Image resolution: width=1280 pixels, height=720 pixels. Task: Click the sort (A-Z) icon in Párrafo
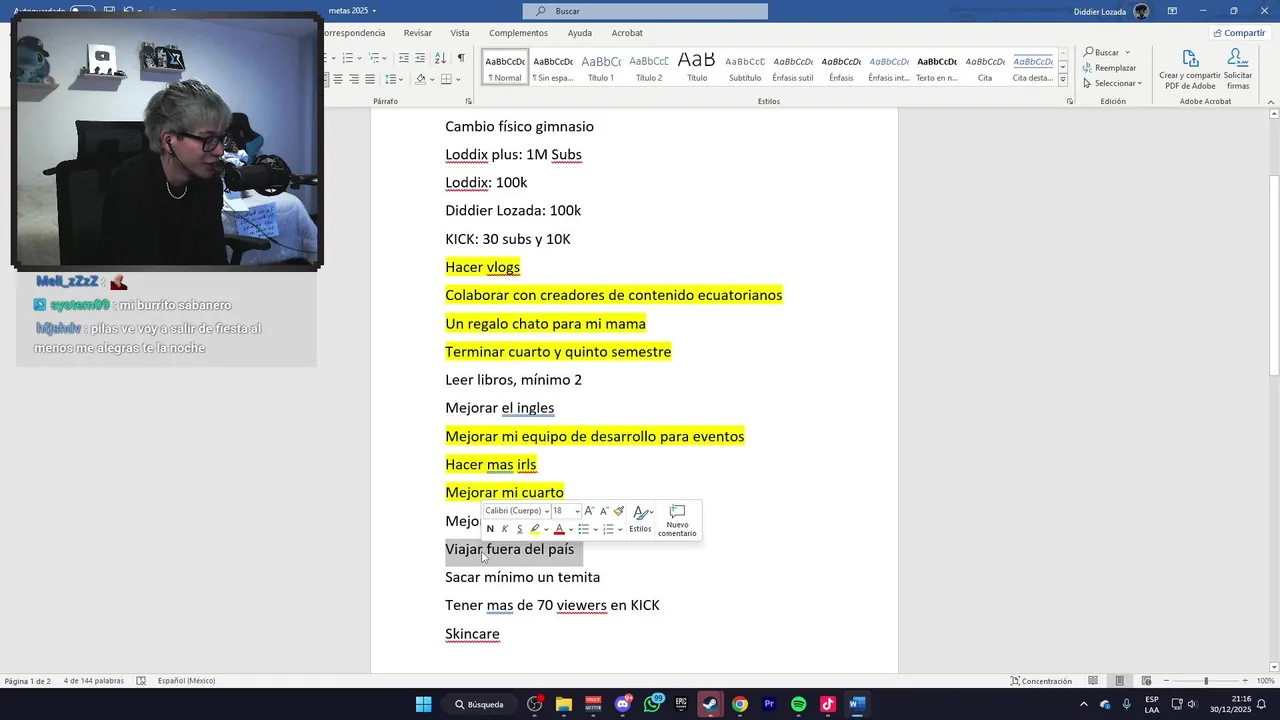click(441, 58)
